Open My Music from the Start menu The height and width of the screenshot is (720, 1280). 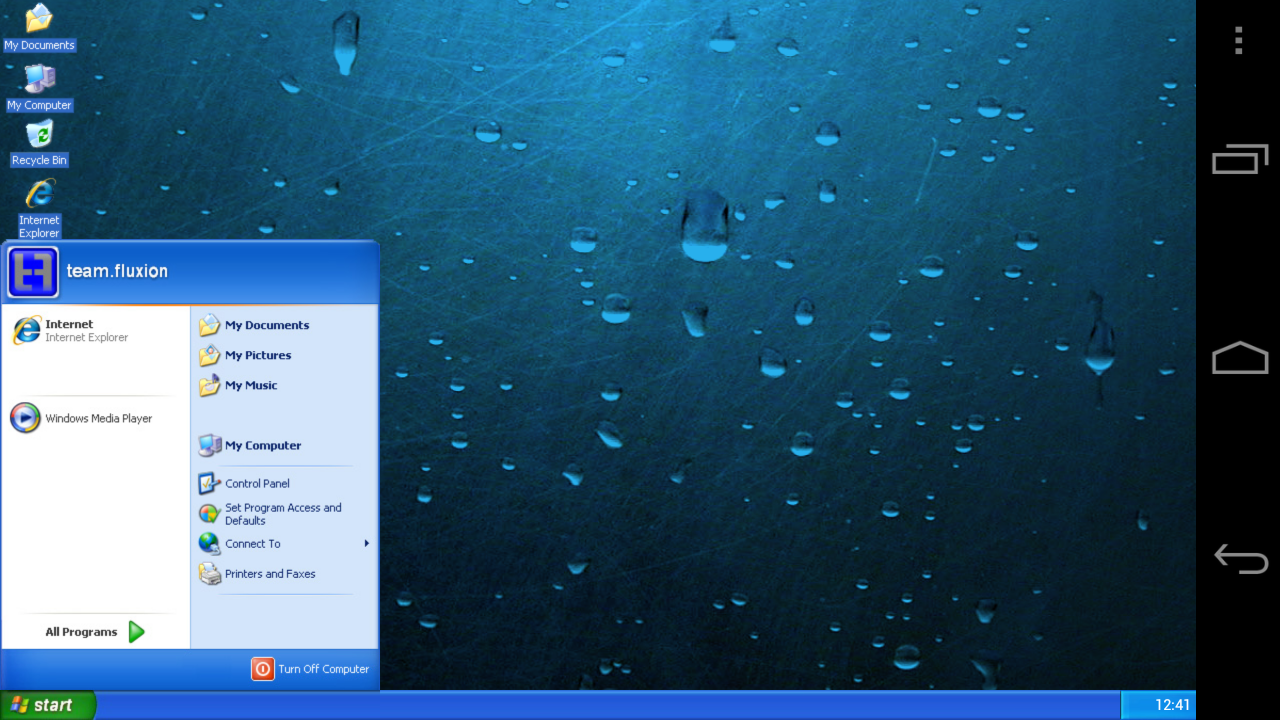coord(251,385)
